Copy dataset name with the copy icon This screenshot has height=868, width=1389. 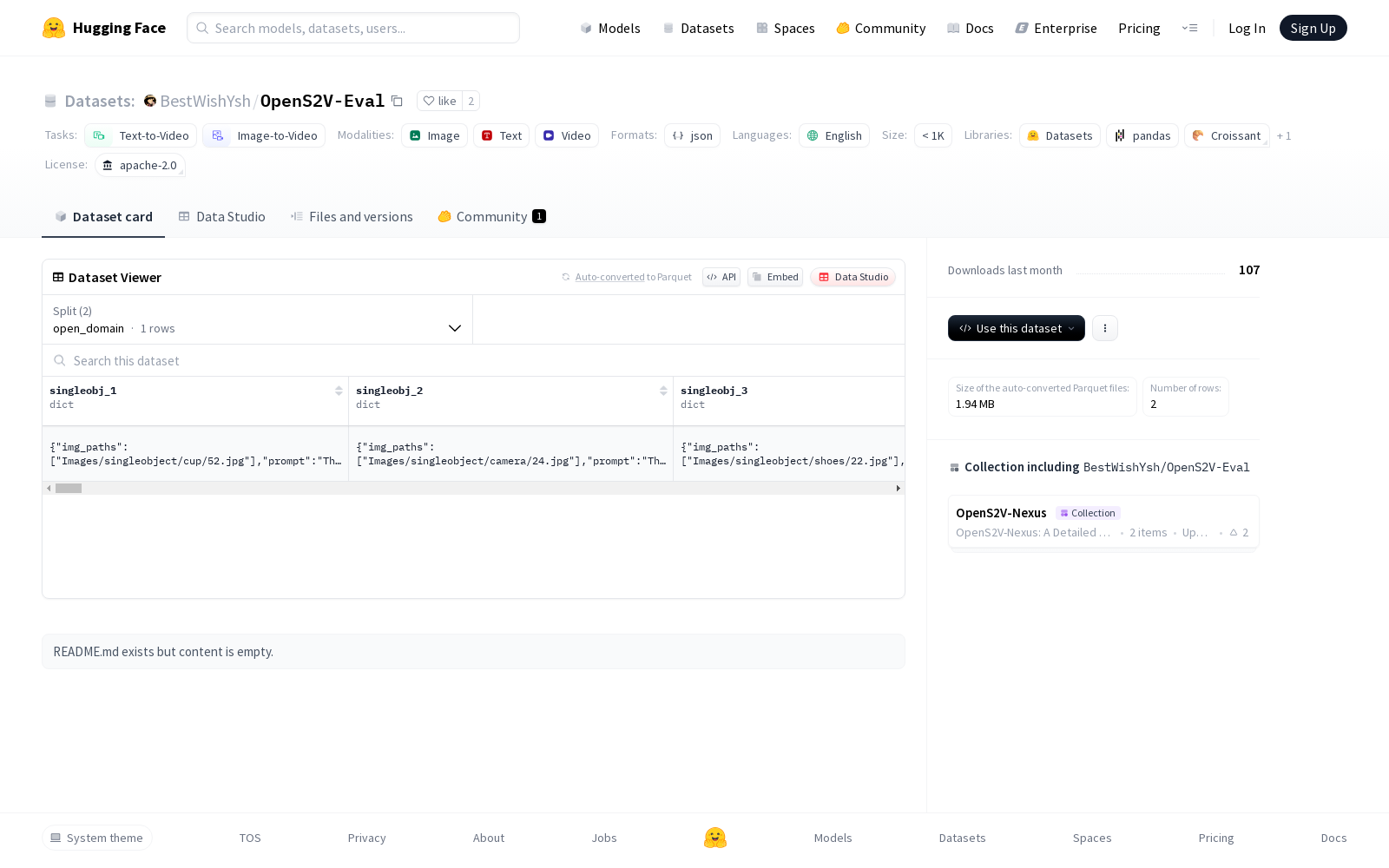pos(397,101)
